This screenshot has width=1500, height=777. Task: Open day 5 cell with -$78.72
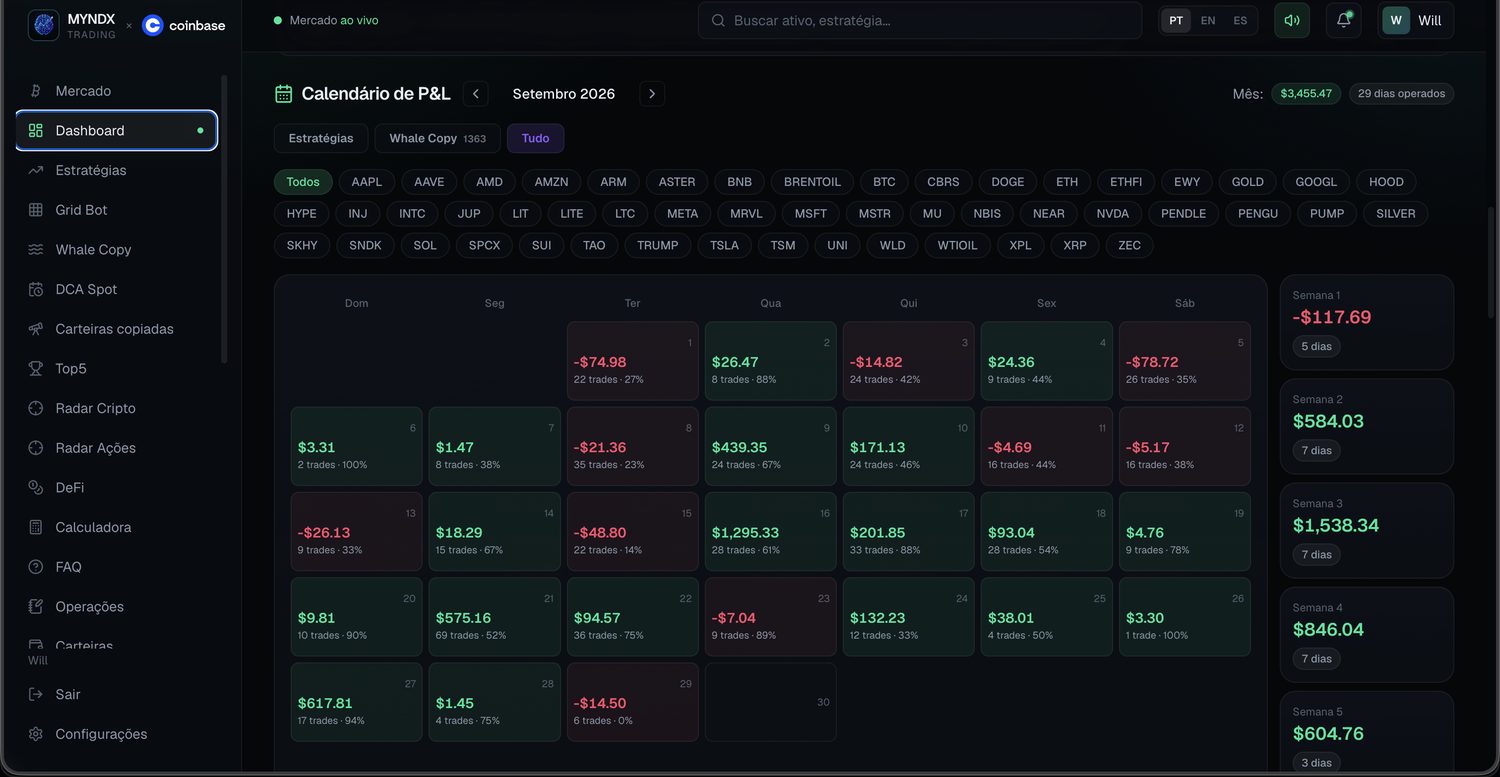[1185, 363]
